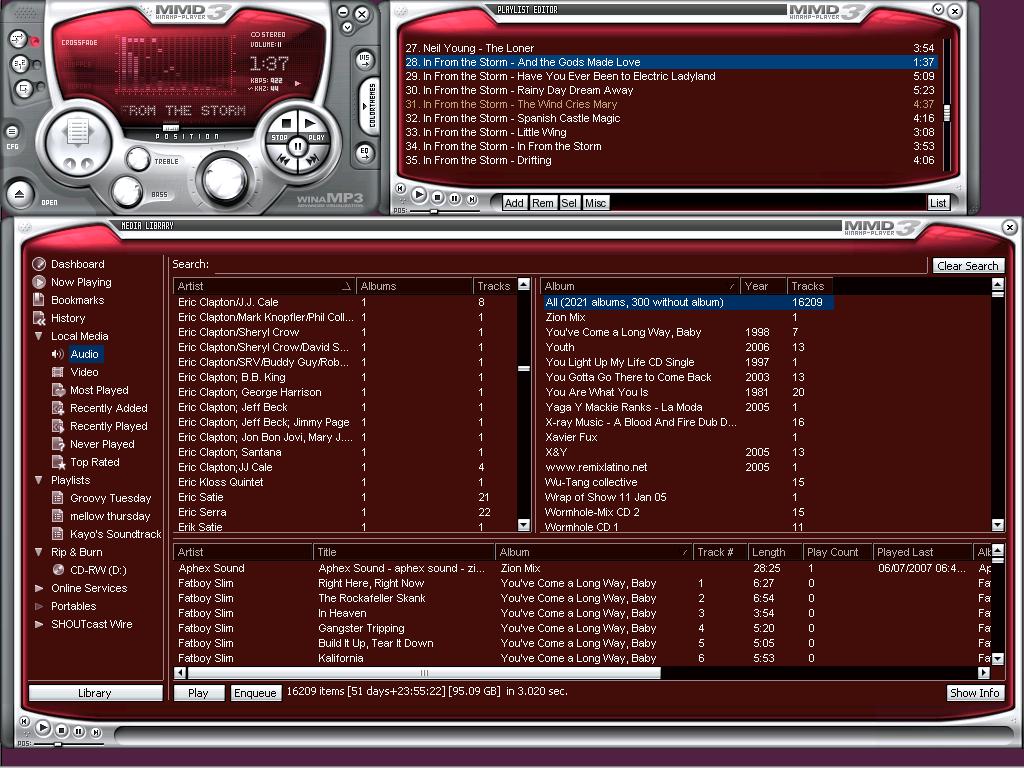Viewport: 1024px width, 768px height.
Task: Click the Playlist Editor mini pause button
Action: pos(455,199)
